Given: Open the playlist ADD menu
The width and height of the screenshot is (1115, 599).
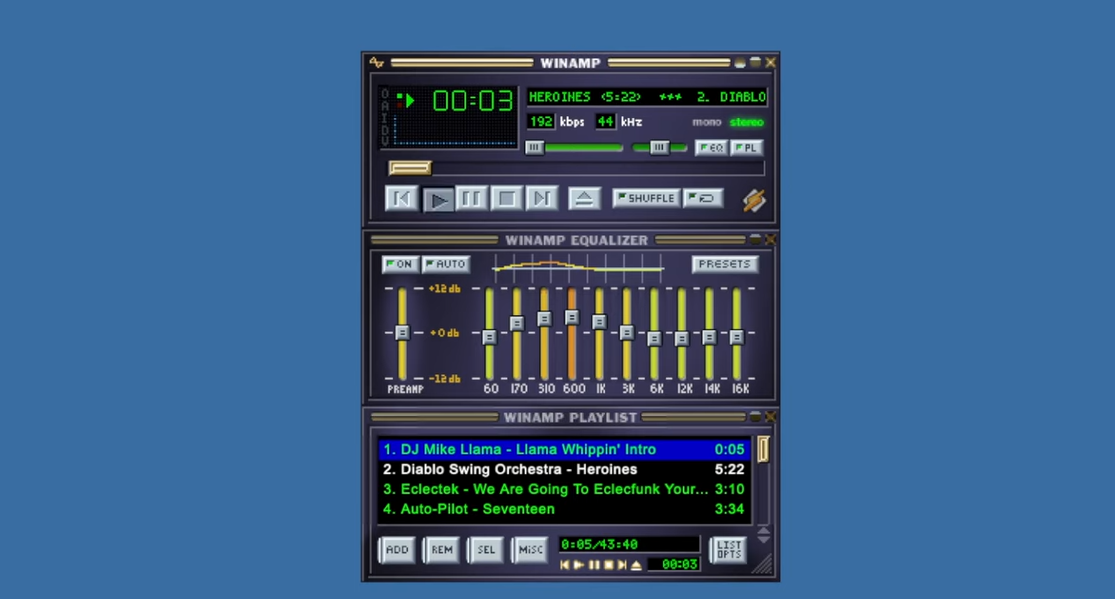Looking at the screenshot, I should [397, 550].
